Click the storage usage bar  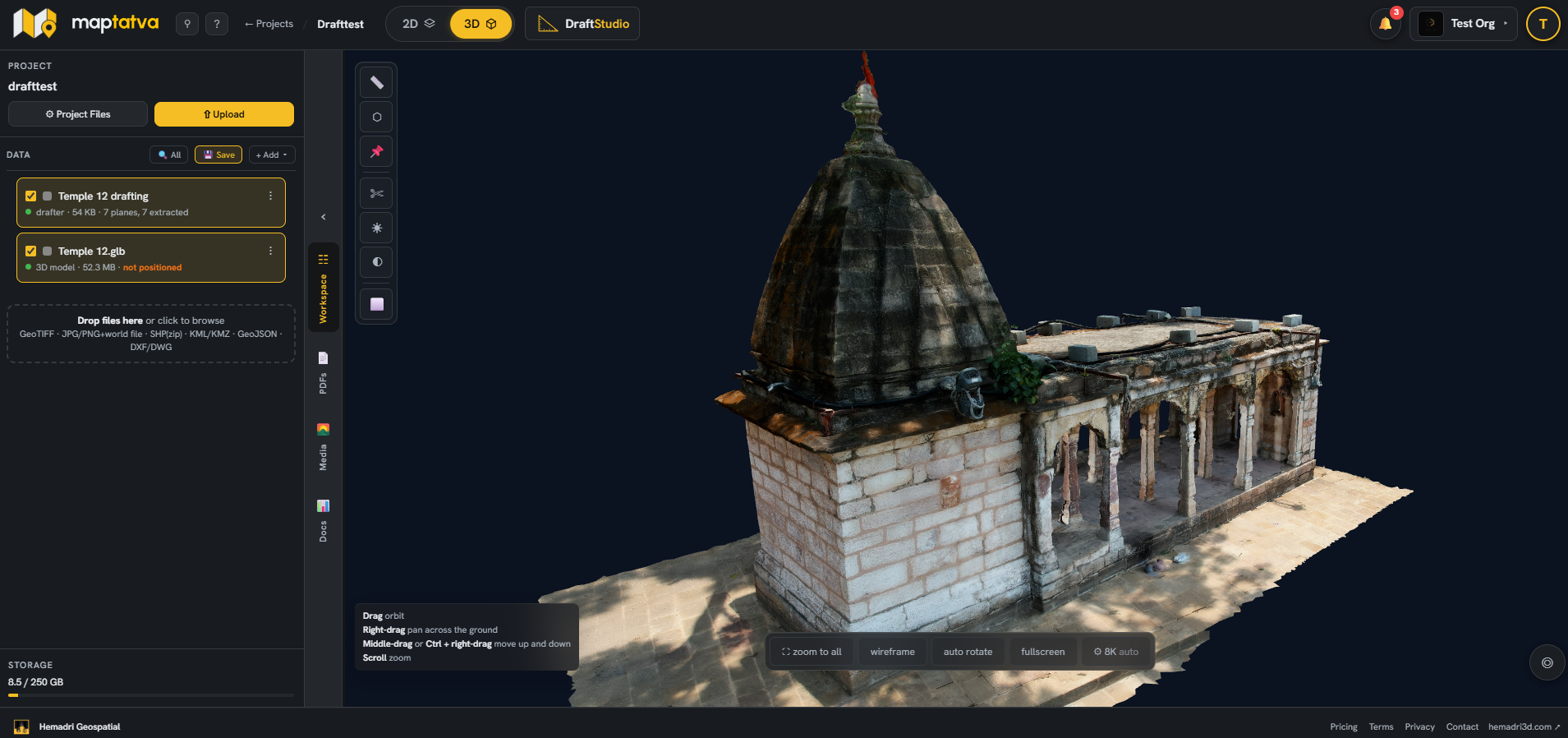[151, 695]
